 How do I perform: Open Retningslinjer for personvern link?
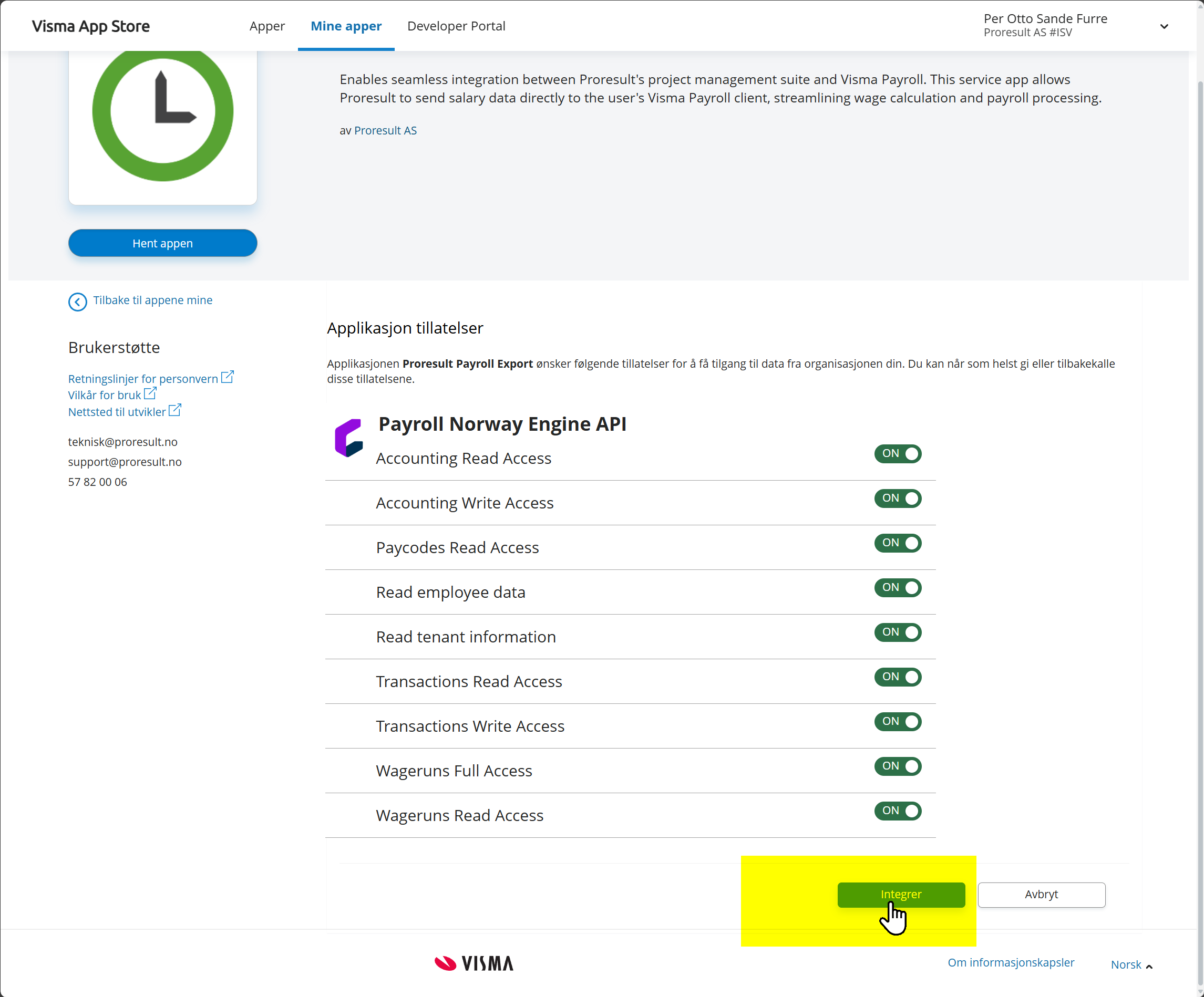pyautogui.click(x=143, y=379)
